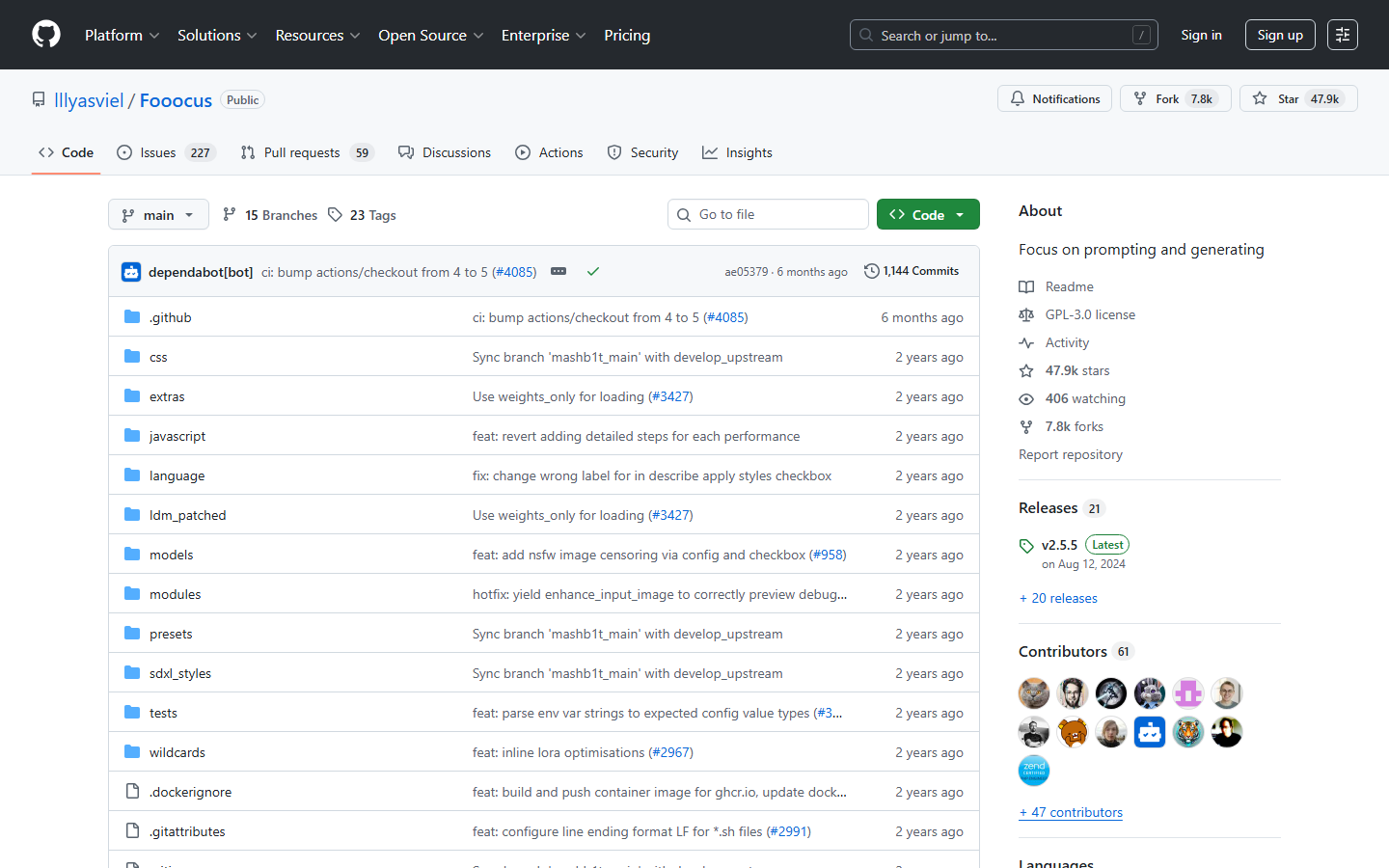This screenshot has height=868, width=1389.
Task: Click the .github folder icon
Action: pyautogui.click(x=132, y=316)
